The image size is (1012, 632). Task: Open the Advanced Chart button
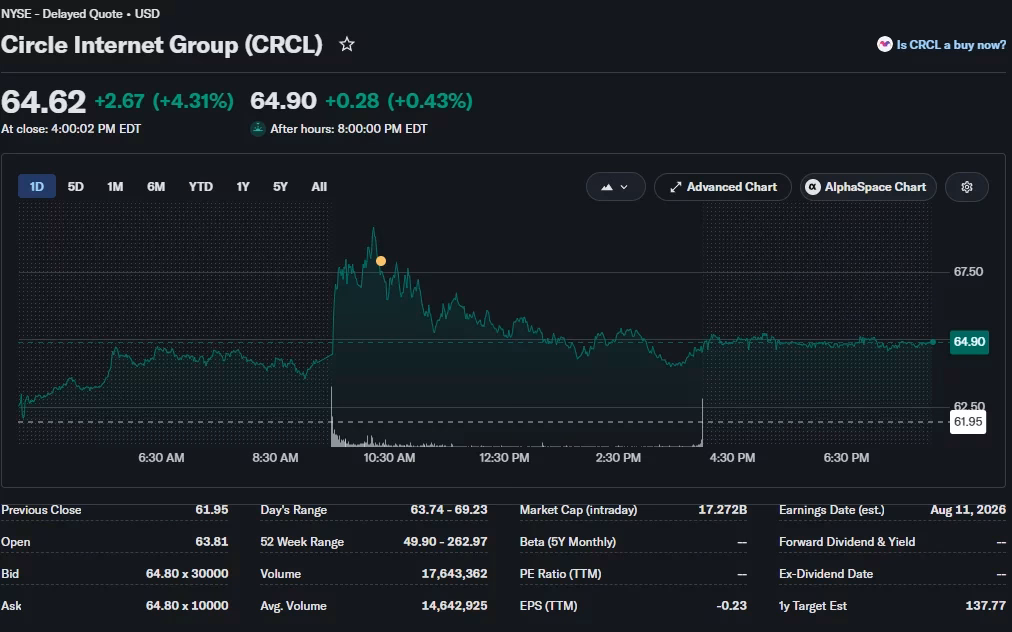click(x=723, y=187)
